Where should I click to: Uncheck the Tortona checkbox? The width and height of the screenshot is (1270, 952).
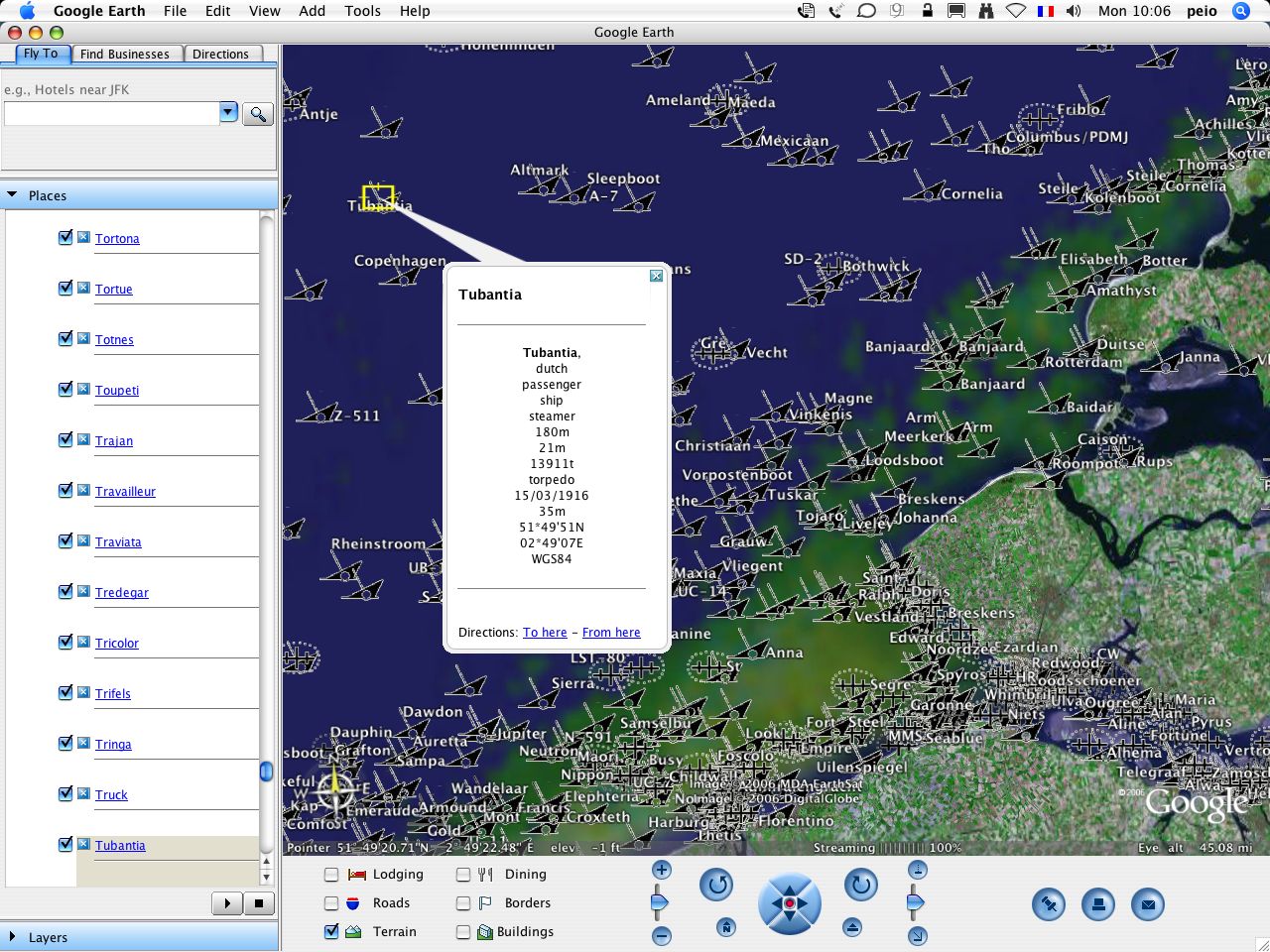point(65,237)
